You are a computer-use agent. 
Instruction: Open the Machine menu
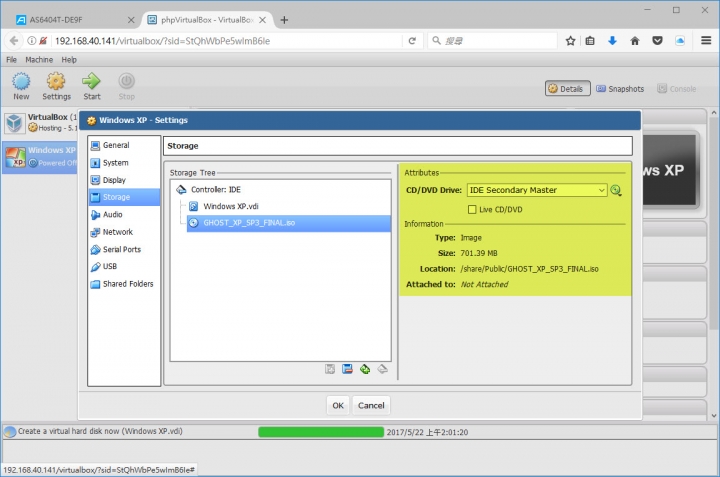tap(39, 60)
